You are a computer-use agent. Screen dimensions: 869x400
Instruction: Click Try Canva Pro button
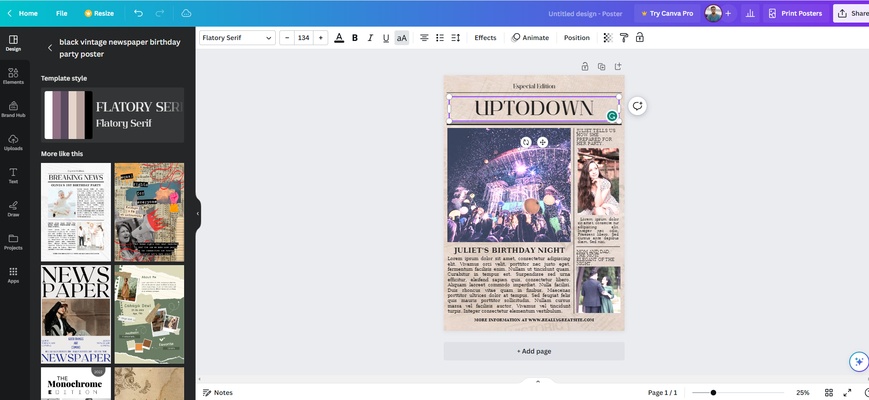coord(667,13)
